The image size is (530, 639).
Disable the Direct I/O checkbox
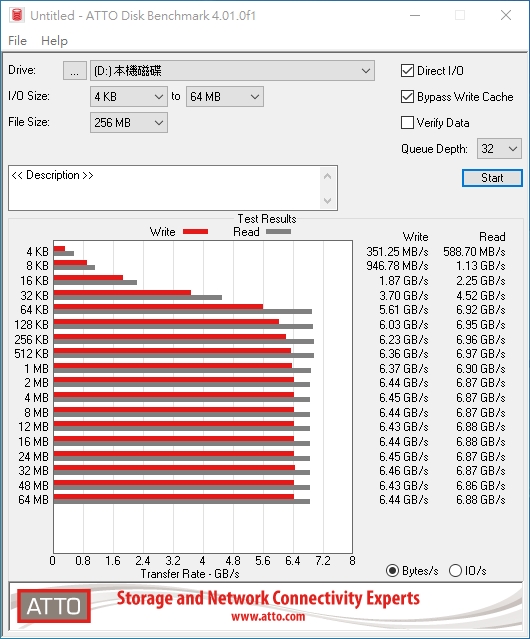[x=407, y=71]
